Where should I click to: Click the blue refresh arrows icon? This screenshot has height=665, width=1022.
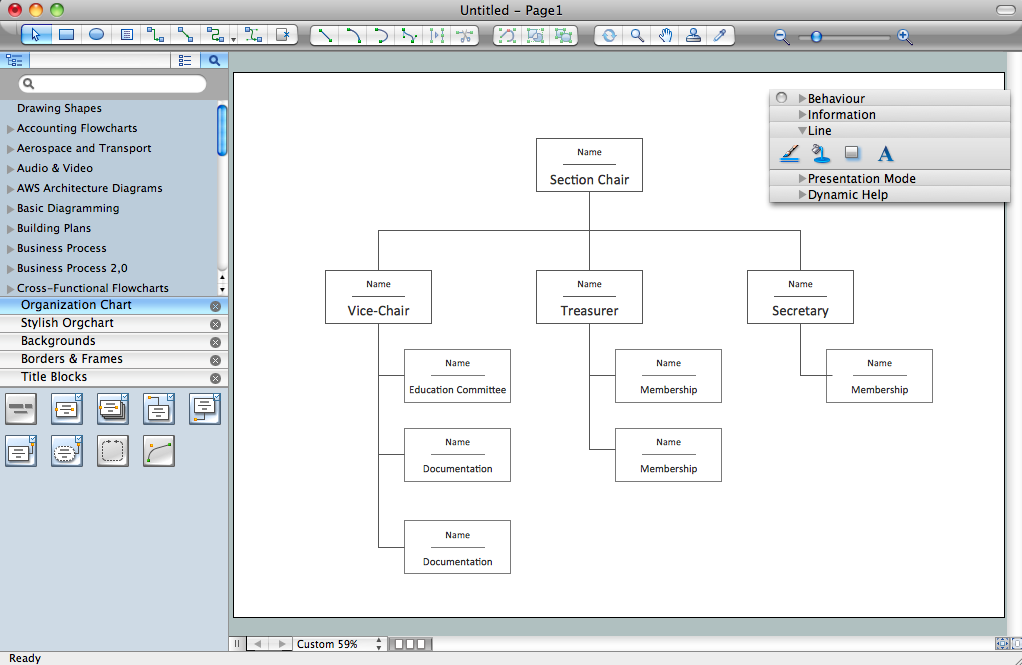pos(609,35)
